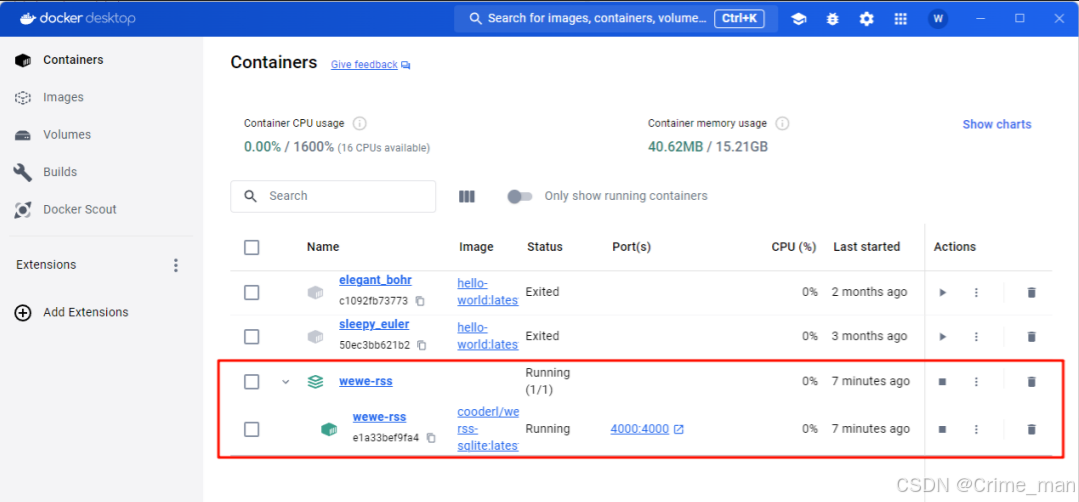Image resolution: width=1079 pixels, height=502 pixels.
Task: Click the global search bar
Action: [616, 19]
